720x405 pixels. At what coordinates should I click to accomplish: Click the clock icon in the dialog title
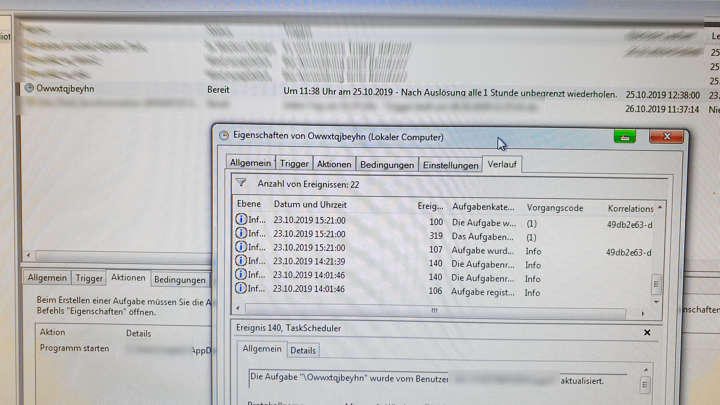click(224, 135)
